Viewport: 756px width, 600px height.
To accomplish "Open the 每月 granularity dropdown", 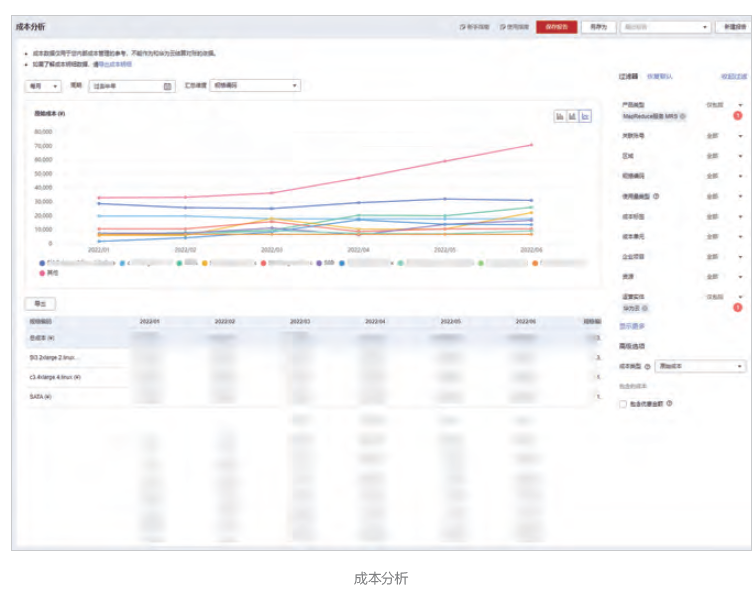I will coord(43,86).
